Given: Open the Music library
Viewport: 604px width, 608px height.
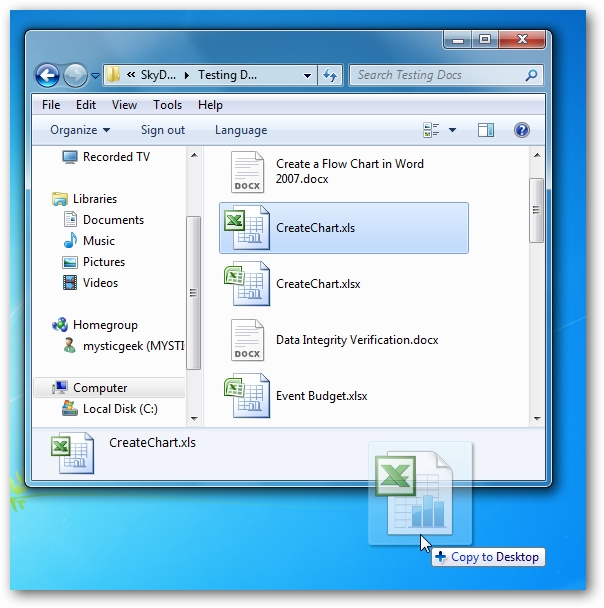Looking at the screenshot, I should [99, 241].
